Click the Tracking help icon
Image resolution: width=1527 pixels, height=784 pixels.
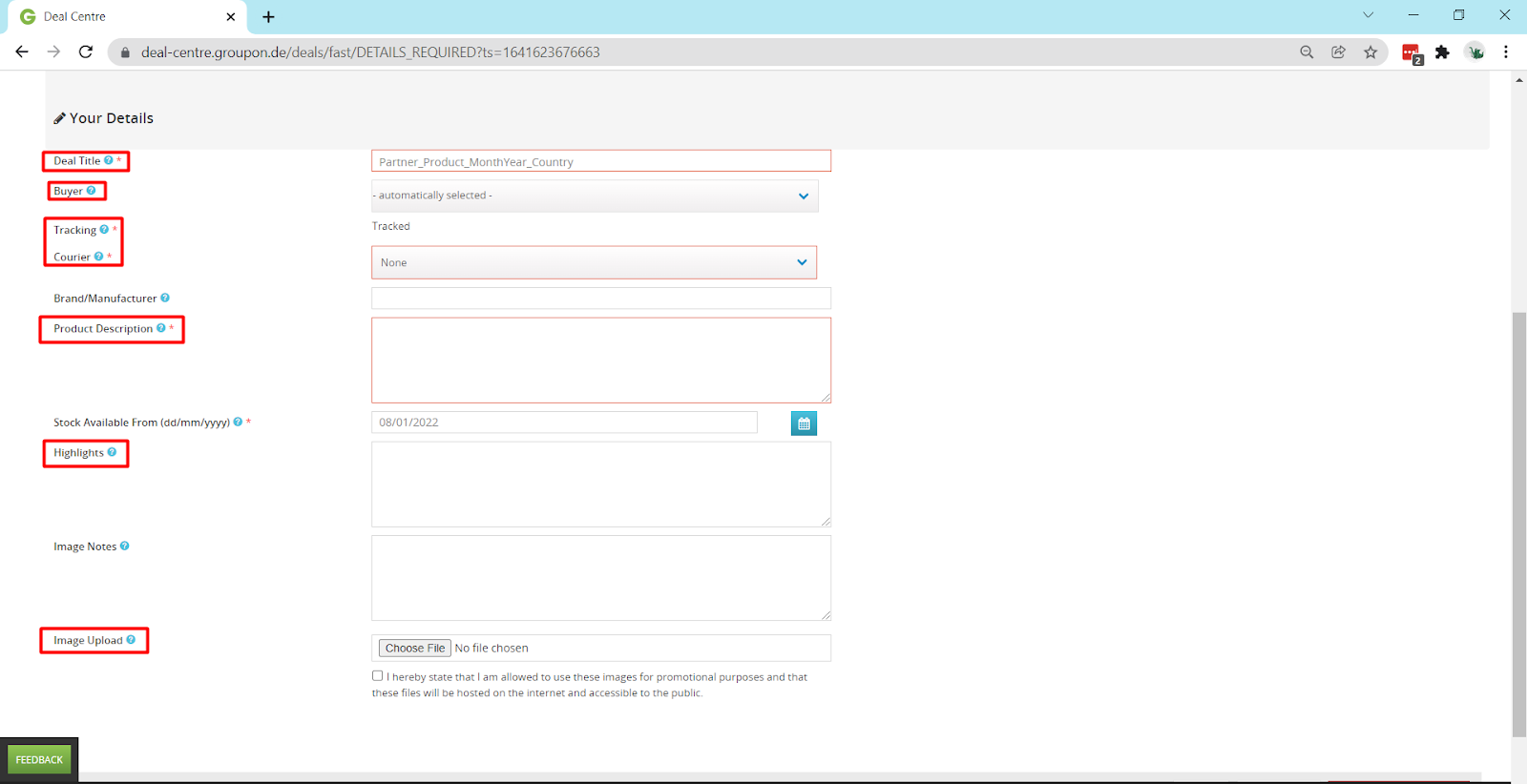[x=104, y=230]
